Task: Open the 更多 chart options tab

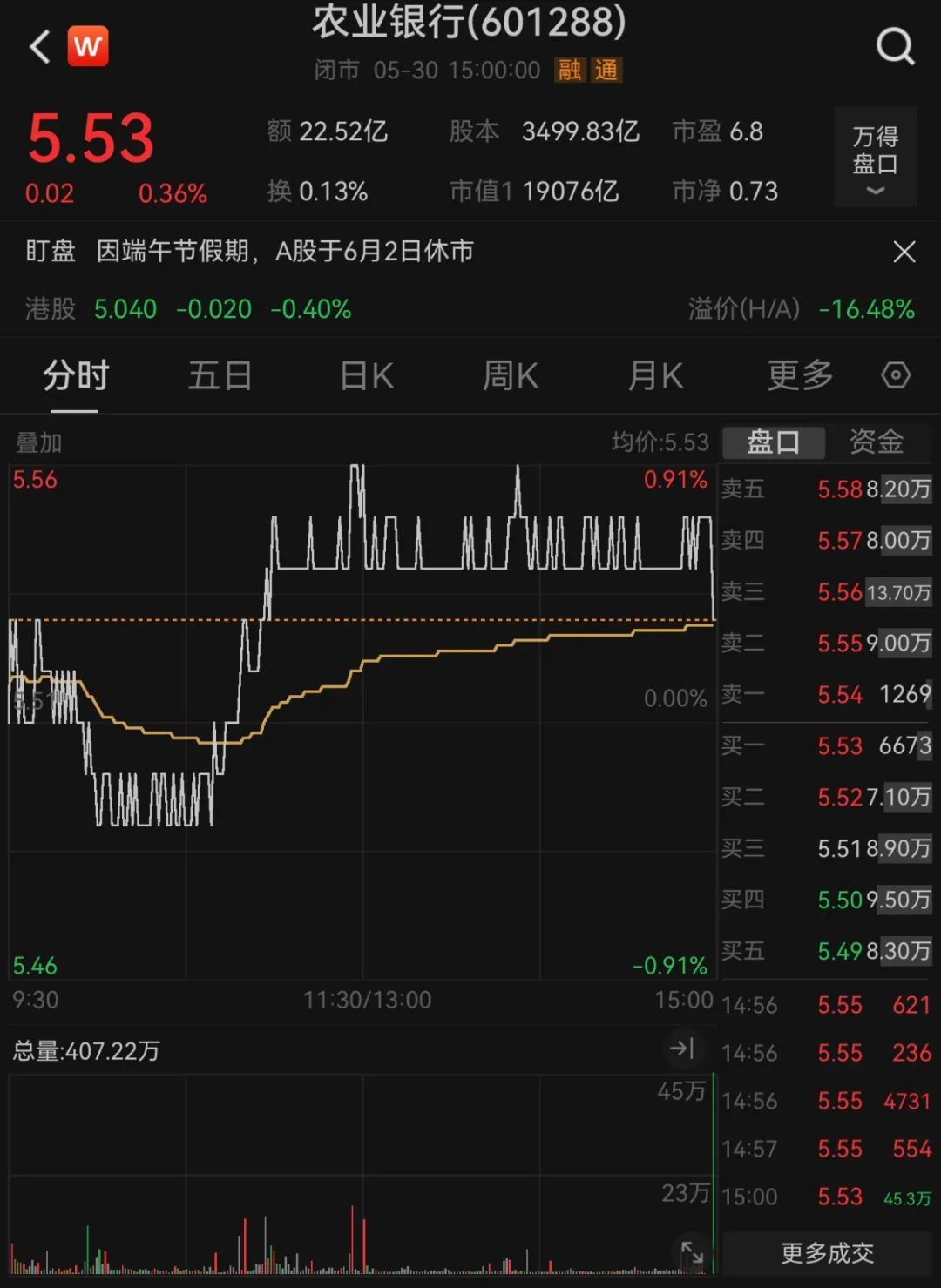Action: [x=800, y=375]
